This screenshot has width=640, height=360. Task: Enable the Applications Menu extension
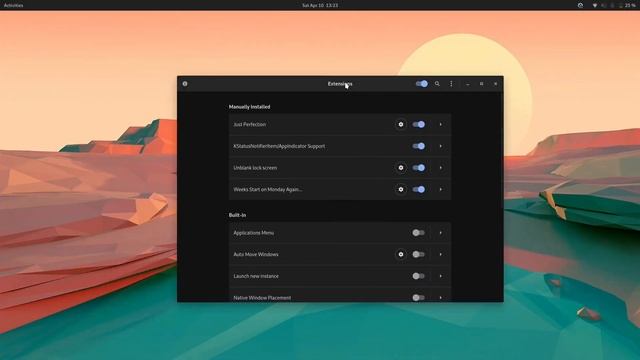(x=419, y=233)
